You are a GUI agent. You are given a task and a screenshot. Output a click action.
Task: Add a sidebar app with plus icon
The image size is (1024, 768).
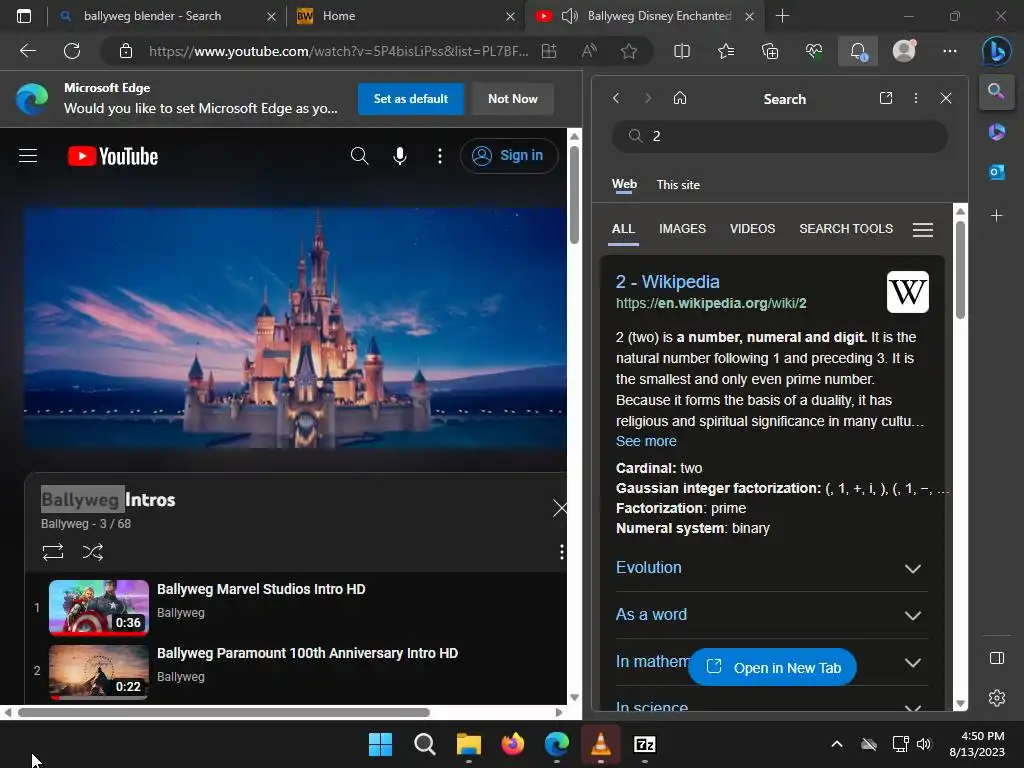pos(997,216)
